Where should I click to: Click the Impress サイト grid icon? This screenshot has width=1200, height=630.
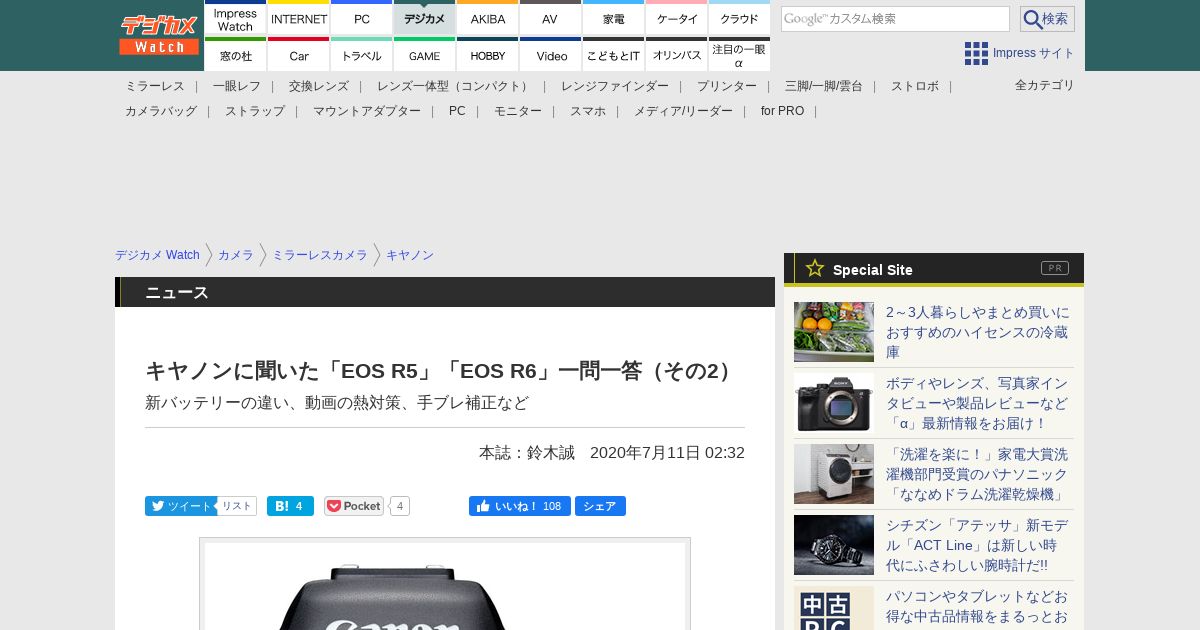pos(976,53)
